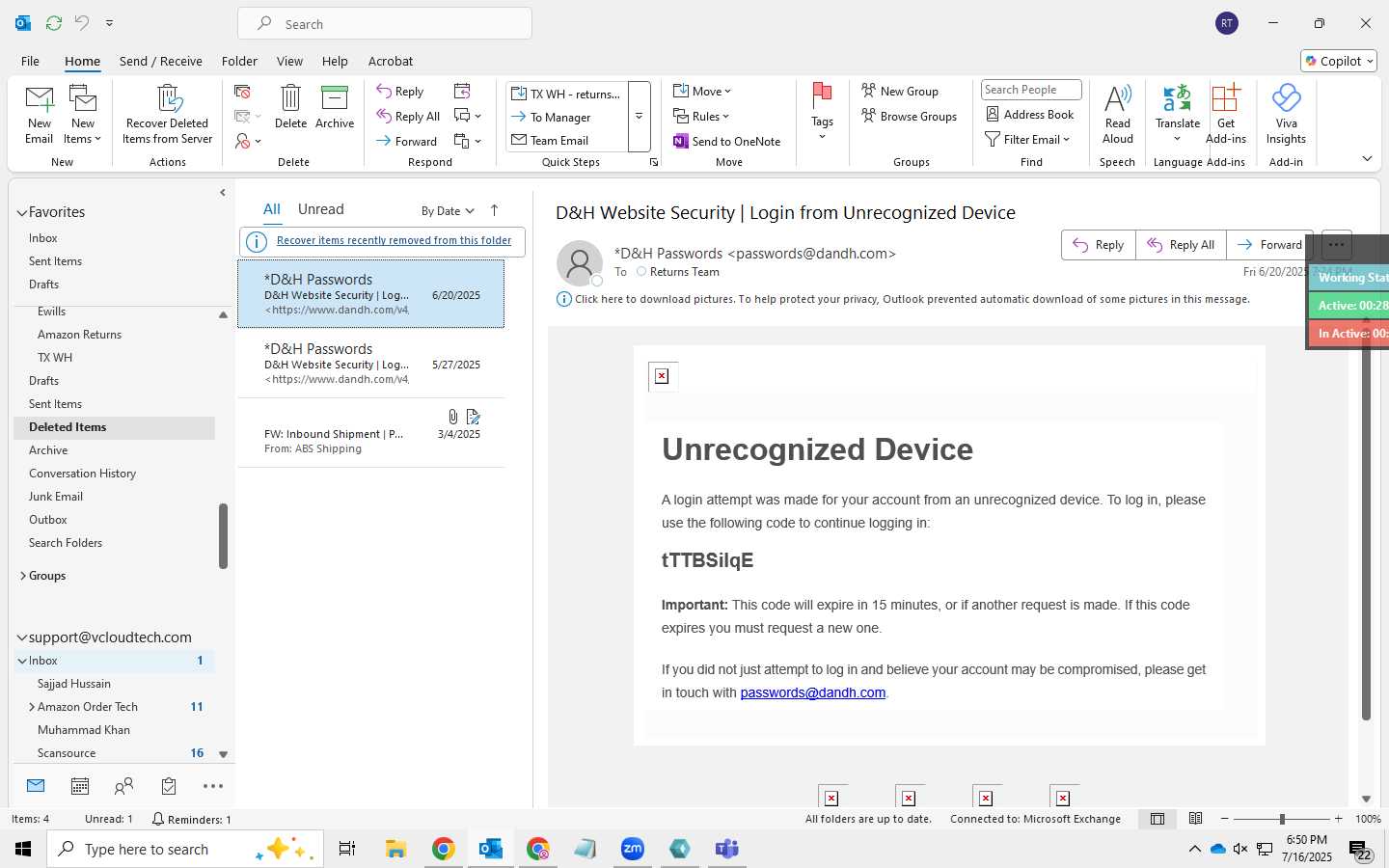The height and width of the screenshot is (868, 1389).
Task: Open Viva Insights
Action: tap(1286, 114)
